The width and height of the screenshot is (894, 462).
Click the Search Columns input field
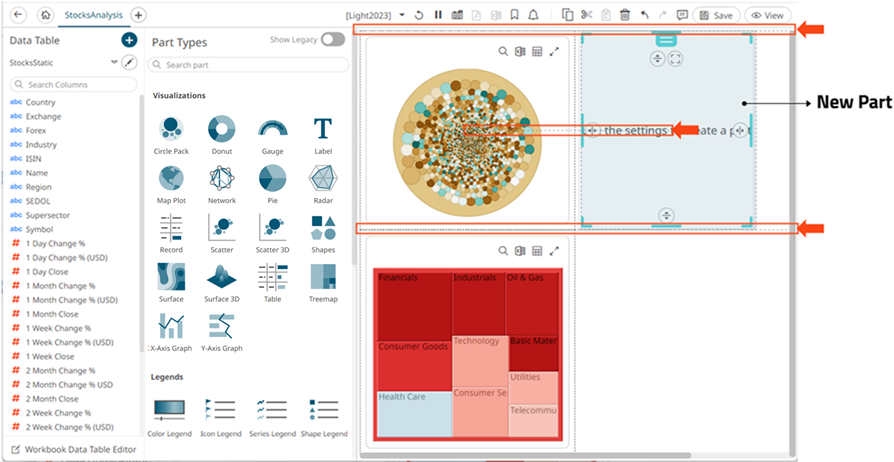[x=74, y=84]
